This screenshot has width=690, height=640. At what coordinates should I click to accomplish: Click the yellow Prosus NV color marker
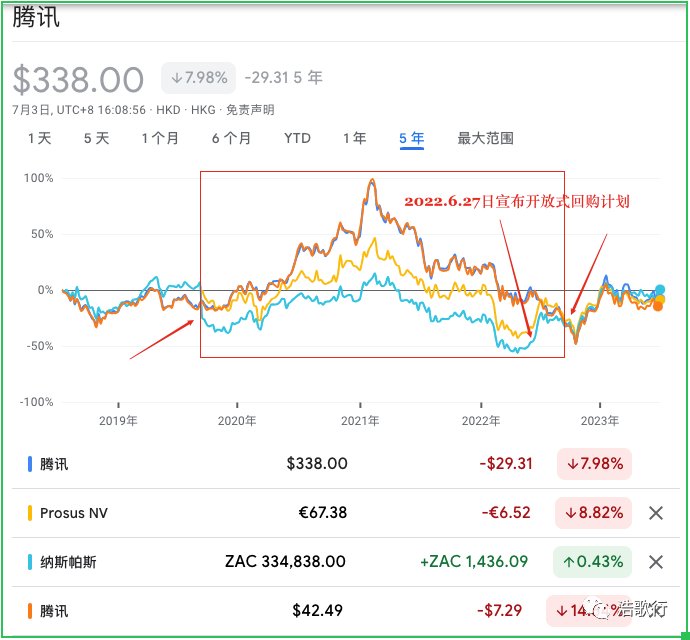coord(30,513)
